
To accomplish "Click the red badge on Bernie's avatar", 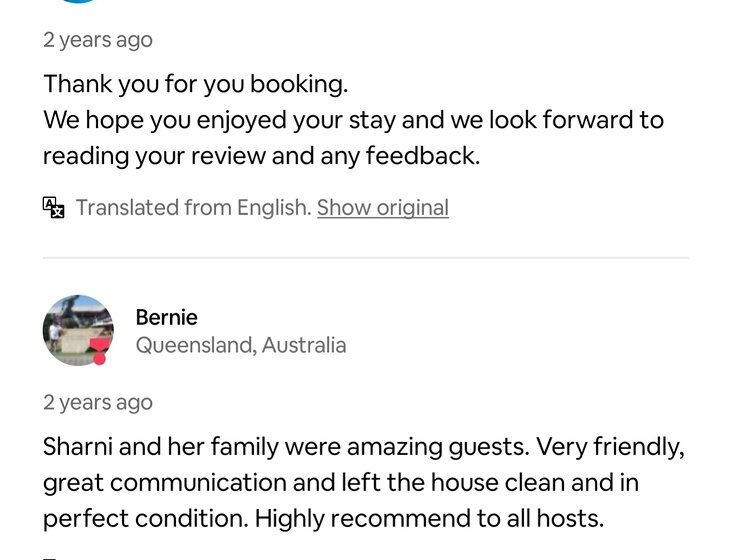I will 98,352.
